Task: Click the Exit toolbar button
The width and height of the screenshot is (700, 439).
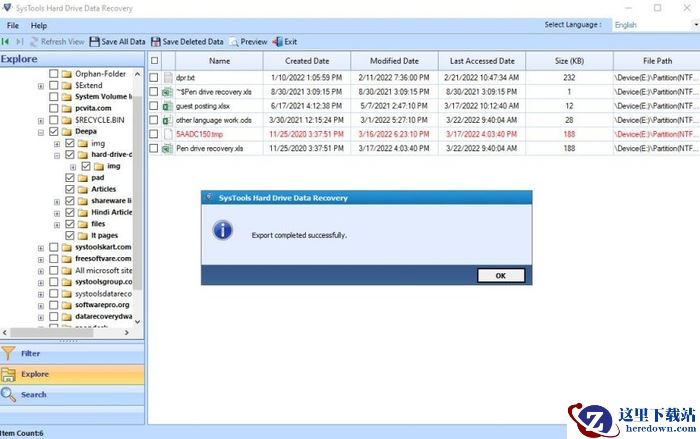Action: pos(285,42)
